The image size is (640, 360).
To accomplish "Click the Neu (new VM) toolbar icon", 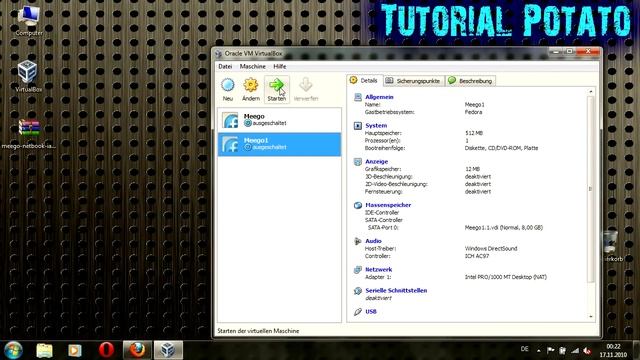I will coord(228,89).
